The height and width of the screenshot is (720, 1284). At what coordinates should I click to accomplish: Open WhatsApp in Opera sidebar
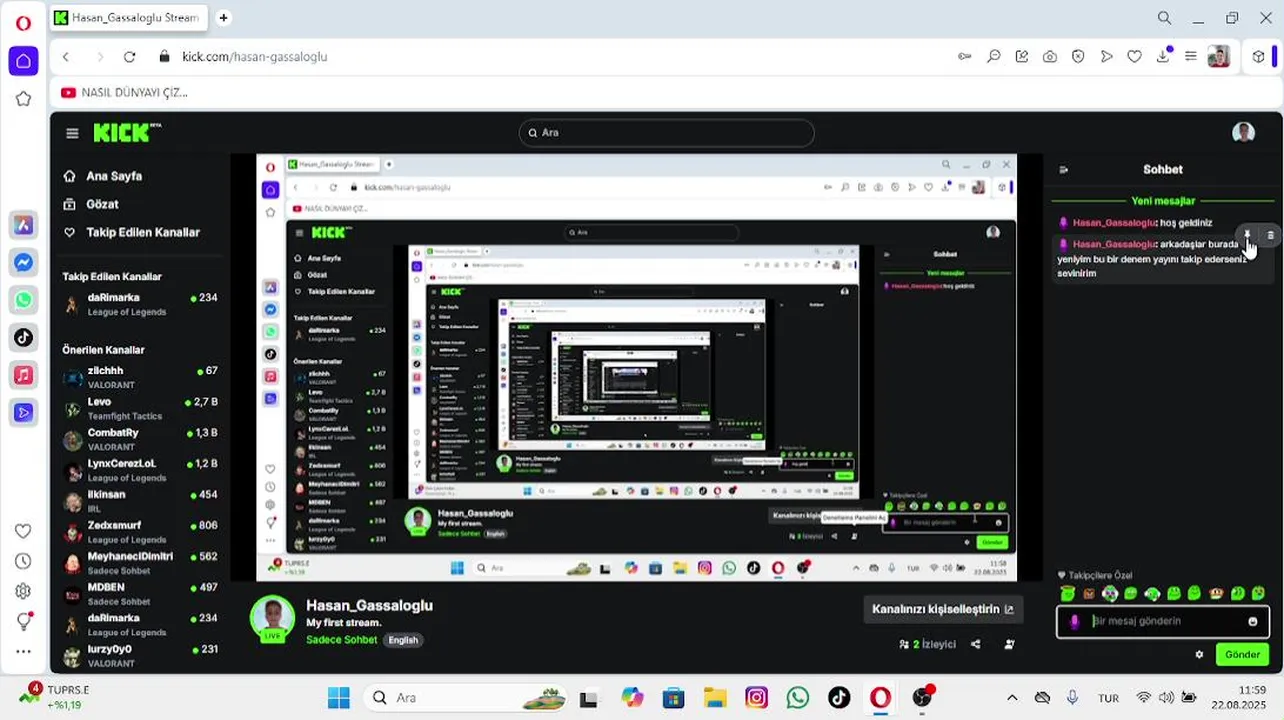pos(23,300)
